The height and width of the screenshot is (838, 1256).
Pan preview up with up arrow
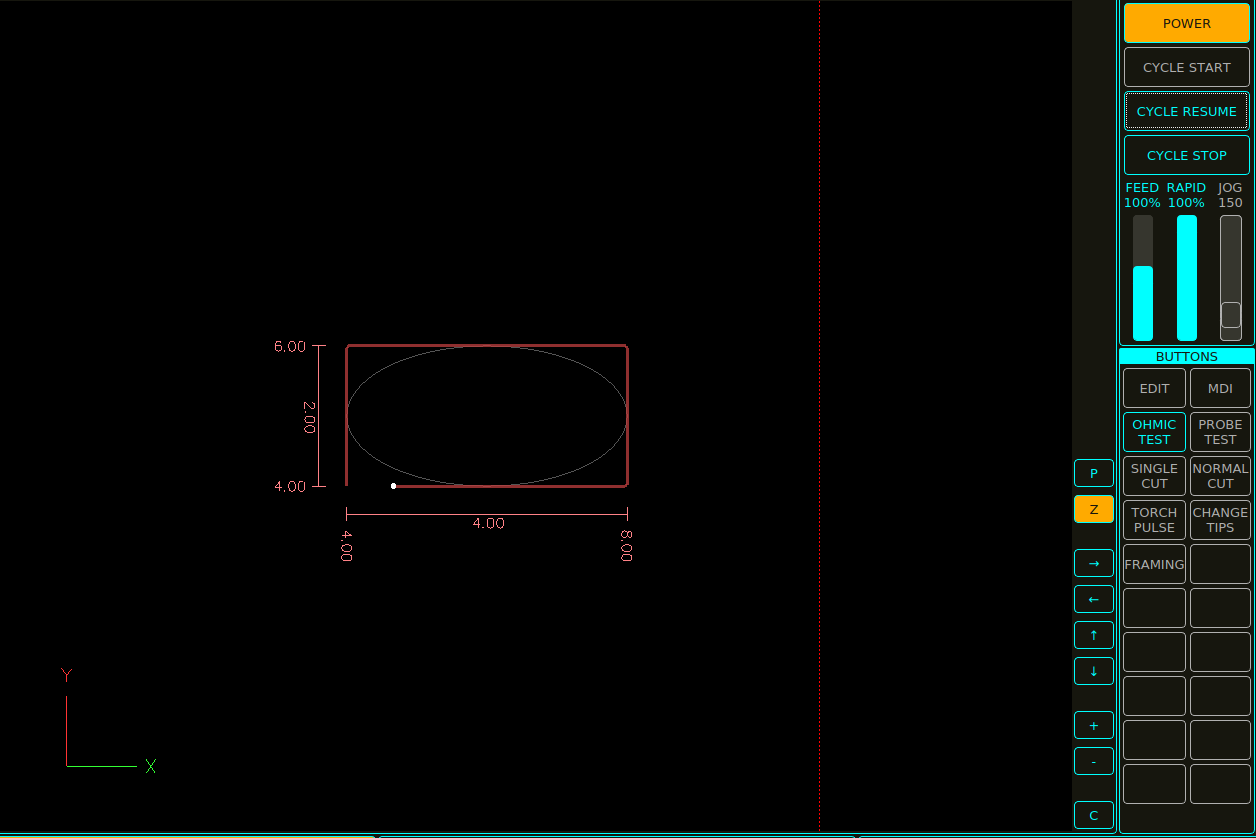[1094, 635]
